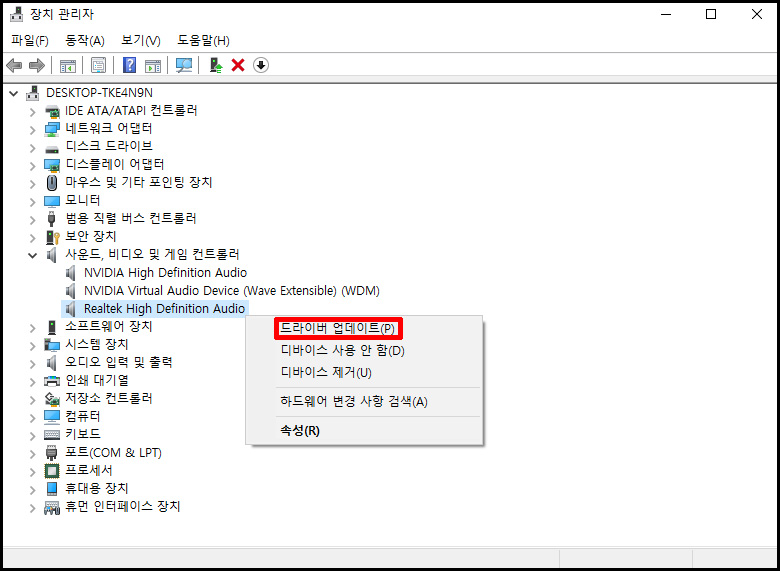Select the 키보드 tree row label

click(x=83, y=434)
